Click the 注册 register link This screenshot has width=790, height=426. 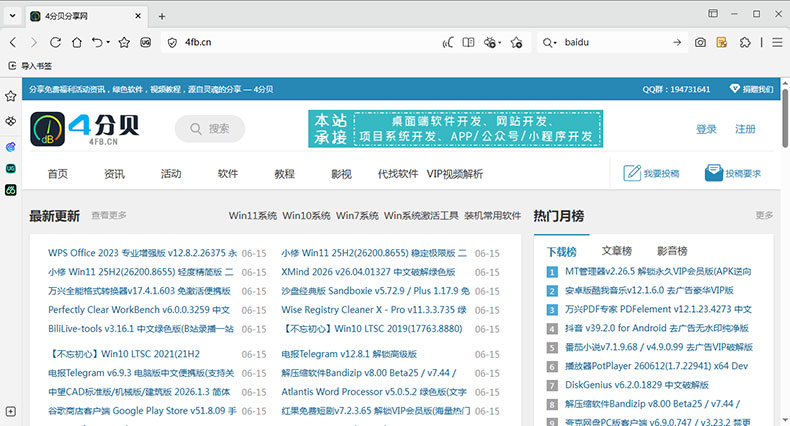745,129
